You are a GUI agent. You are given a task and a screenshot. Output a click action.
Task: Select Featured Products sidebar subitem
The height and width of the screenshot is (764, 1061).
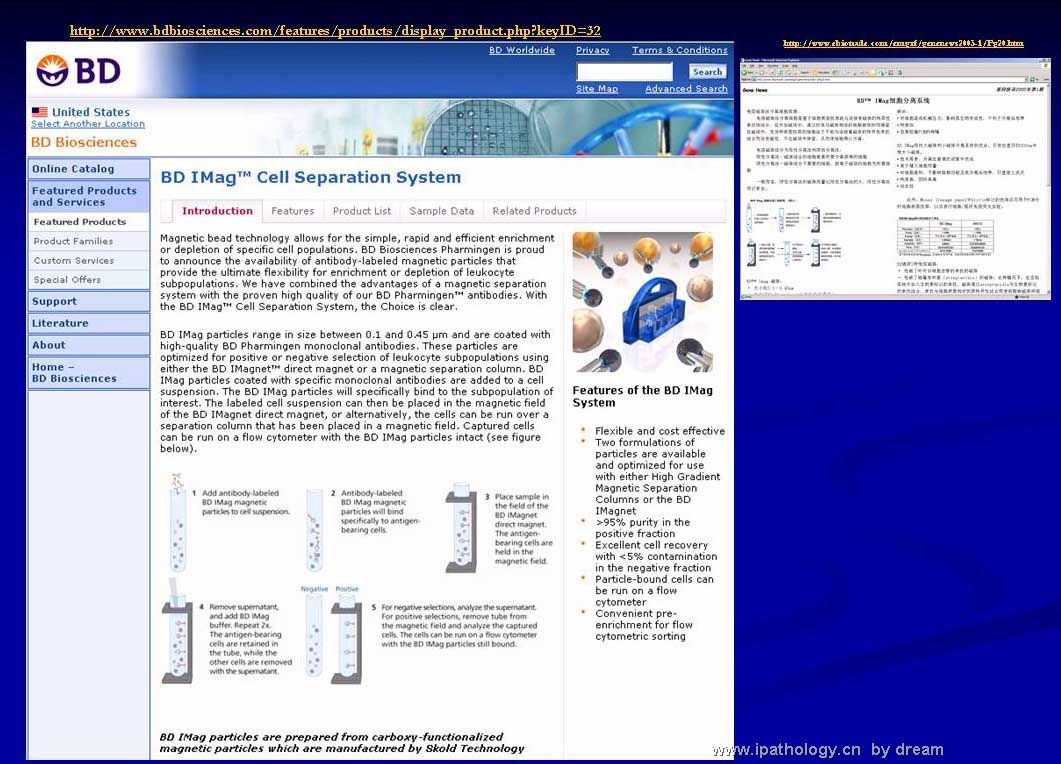tap(89, 222)
